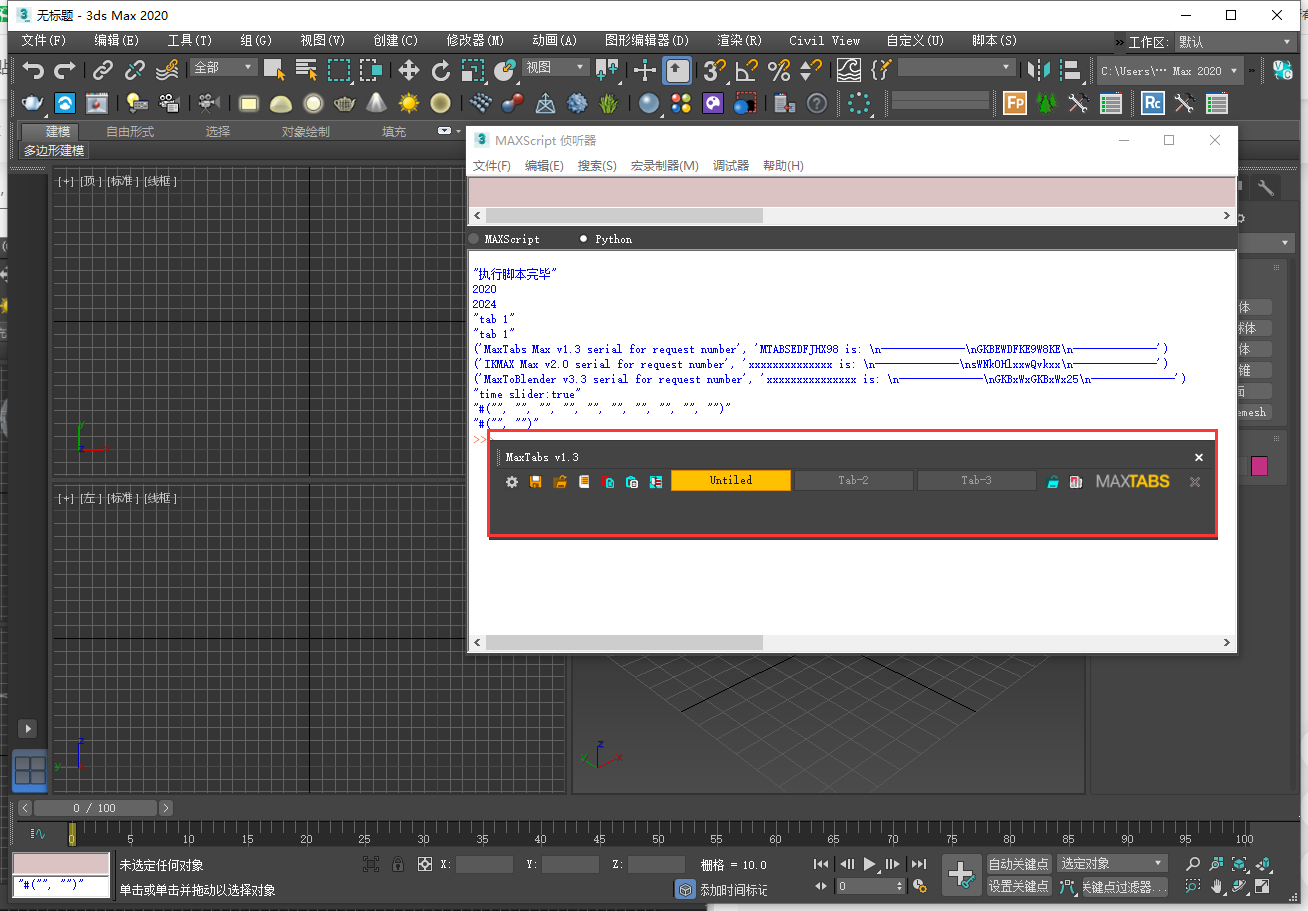Toggle the 3D Snaps button

click(714, 69)
